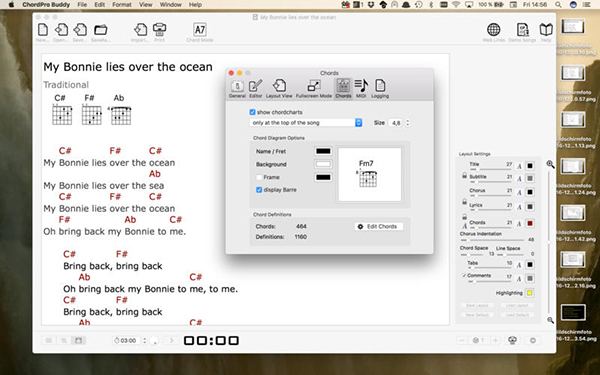This screenshot has width=600, height=375.
Task: Pick the red Chords color swatch
Action: tap(530, 223)
